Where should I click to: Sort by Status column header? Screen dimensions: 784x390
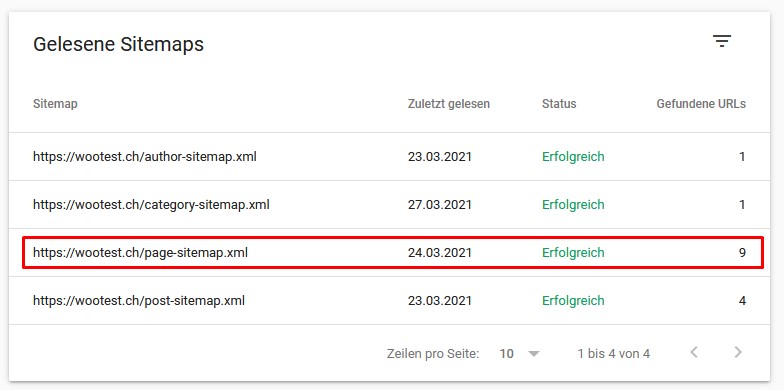pyautogui.click(x=559, y=104)
